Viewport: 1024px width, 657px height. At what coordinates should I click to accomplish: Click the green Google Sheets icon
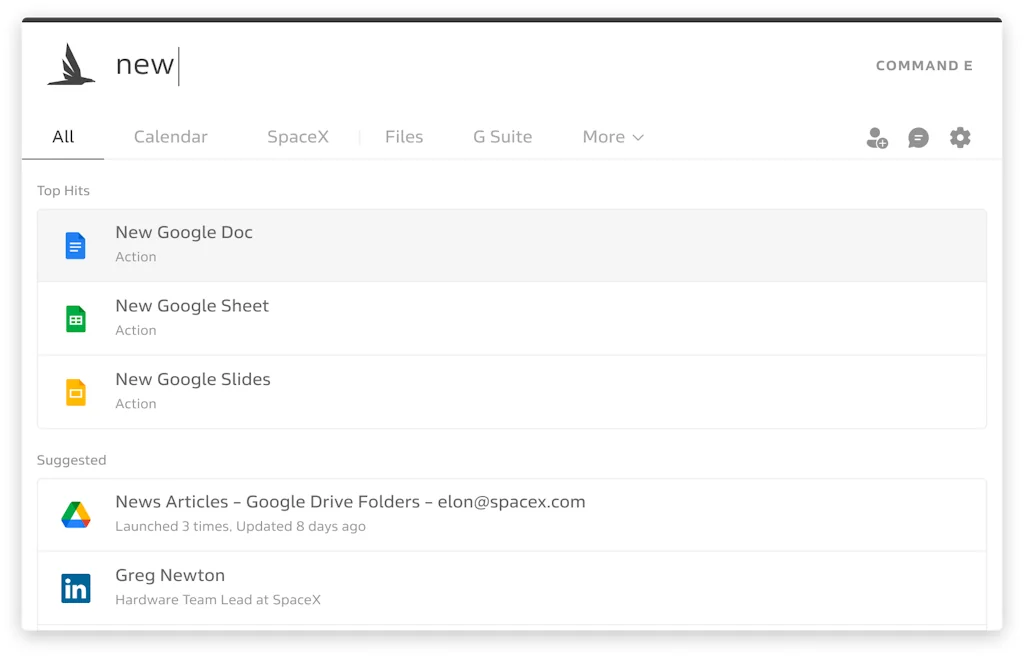click(76, 319)
